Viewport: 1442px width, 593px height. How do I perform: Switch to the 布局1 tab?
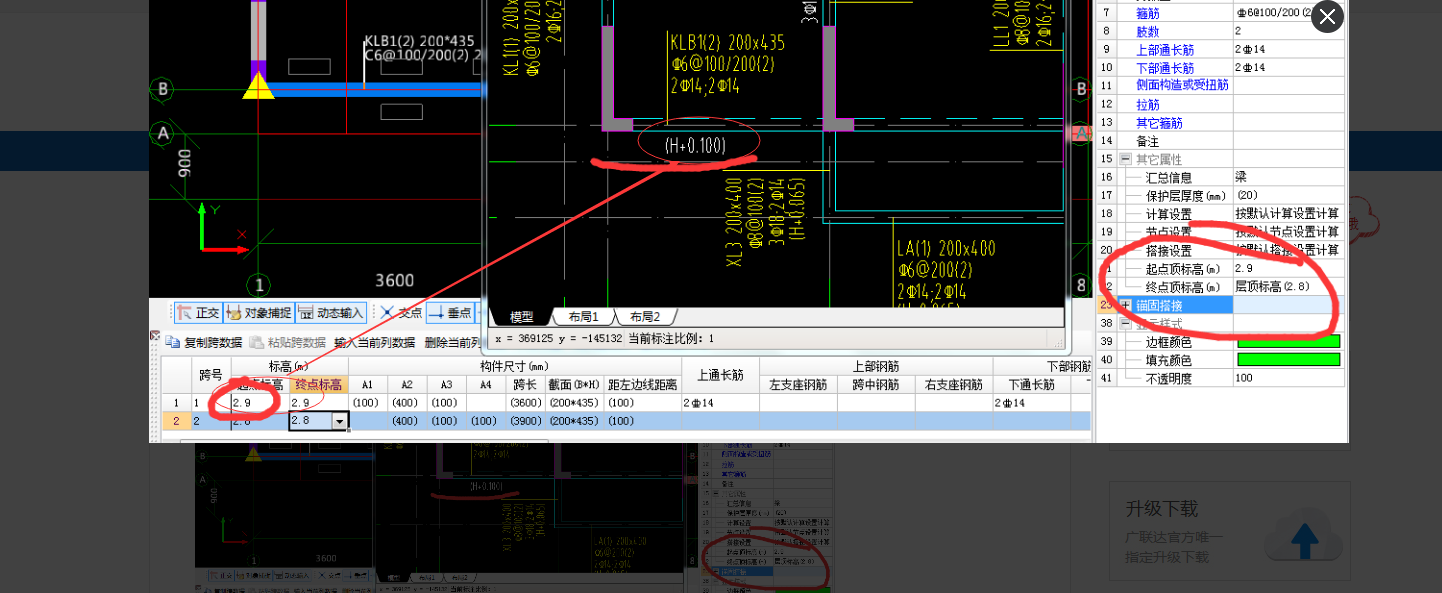[x=583, y=316]
